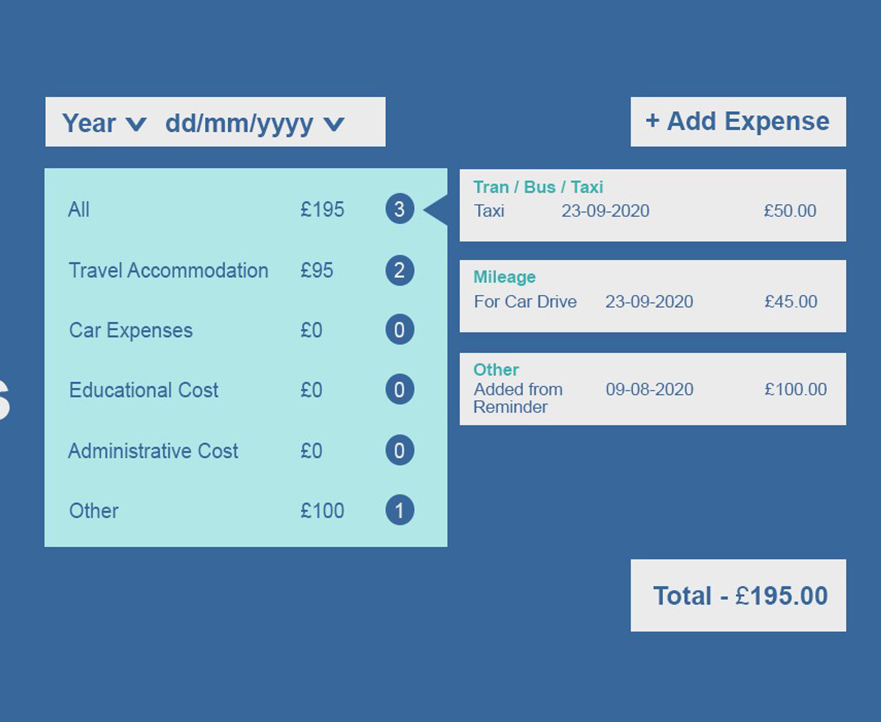Viewport: 881px width, 722px height.
Task: Click the Educational Cost count badge
Action: pyautogui.click(x=399, y=390)
